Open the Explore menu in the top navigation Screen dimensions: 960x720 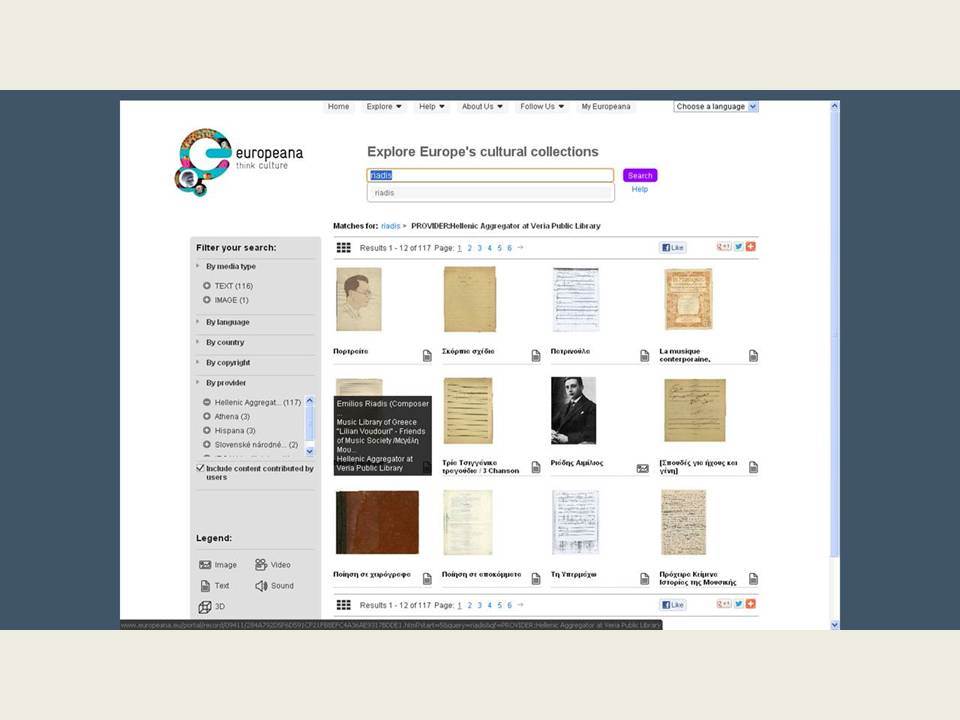384,107
